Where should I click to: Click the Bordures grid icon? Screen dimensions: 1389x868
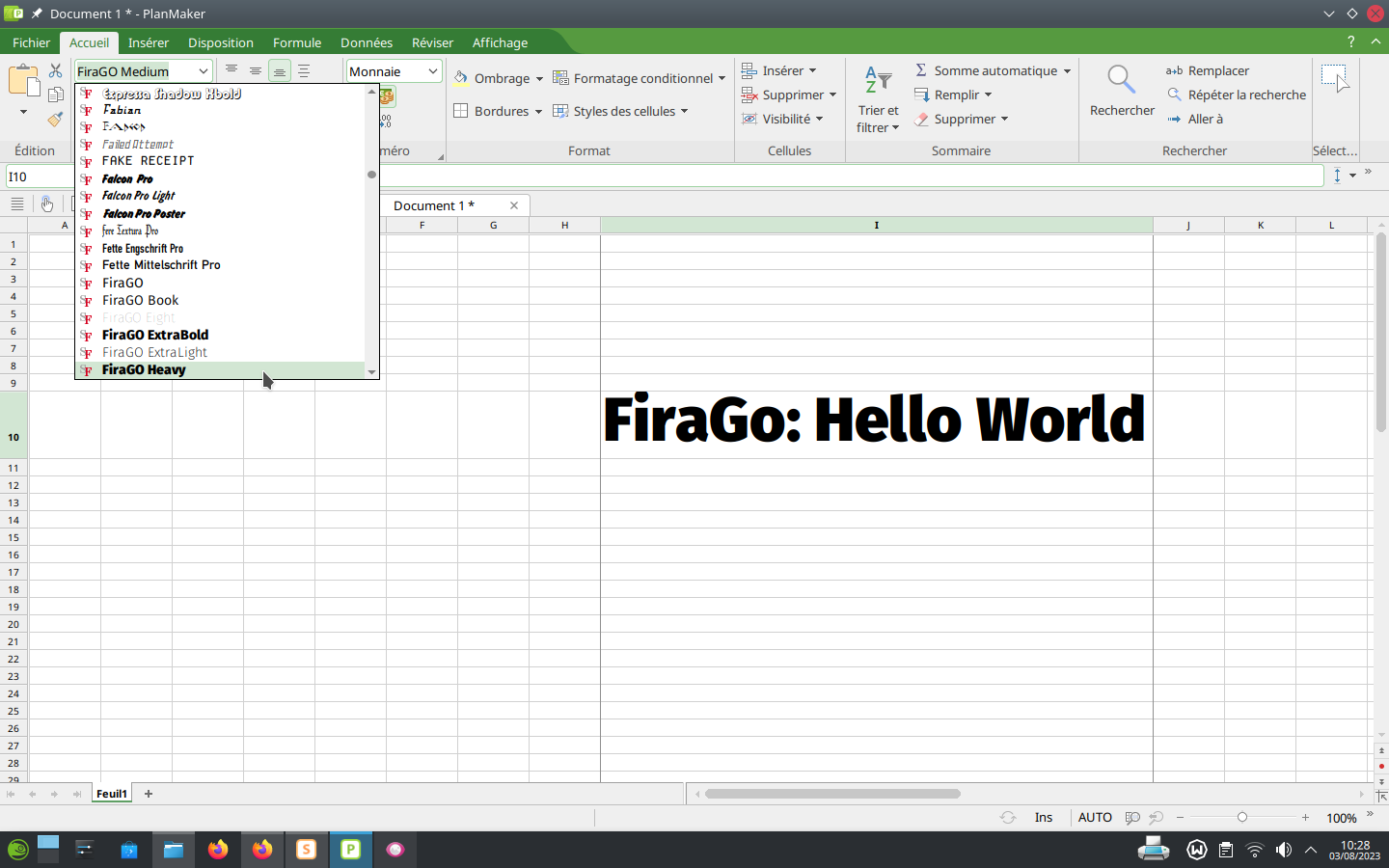[x=461, y=111]
